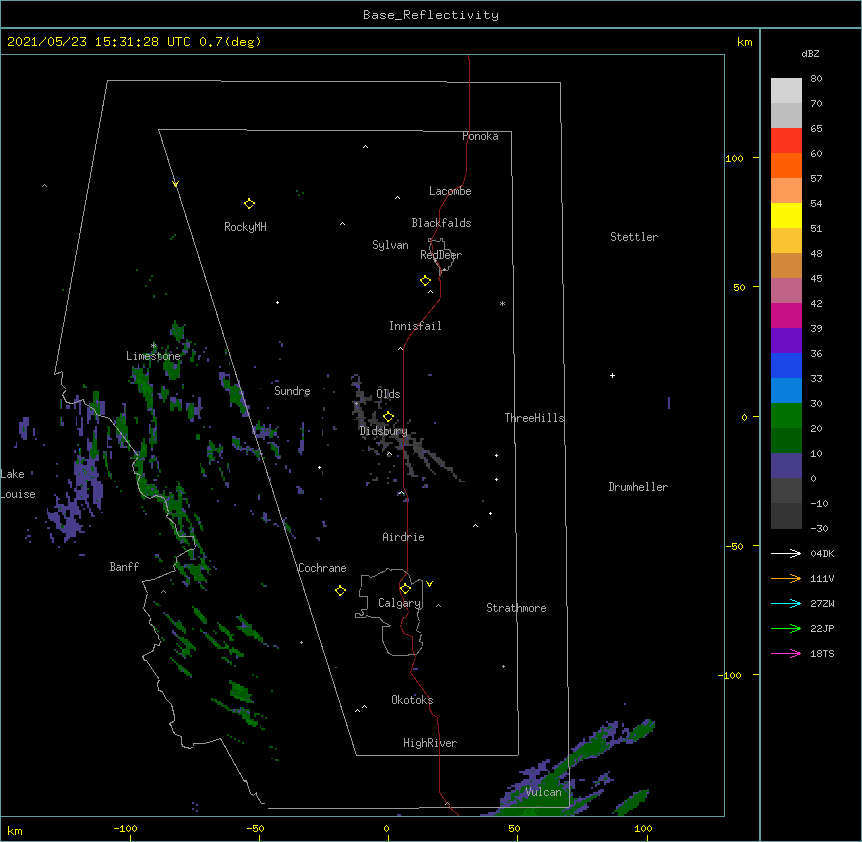This screenshot has width=862, height=842.
Task: Click the orange 111V arrow legend
Action: point(786,578)
